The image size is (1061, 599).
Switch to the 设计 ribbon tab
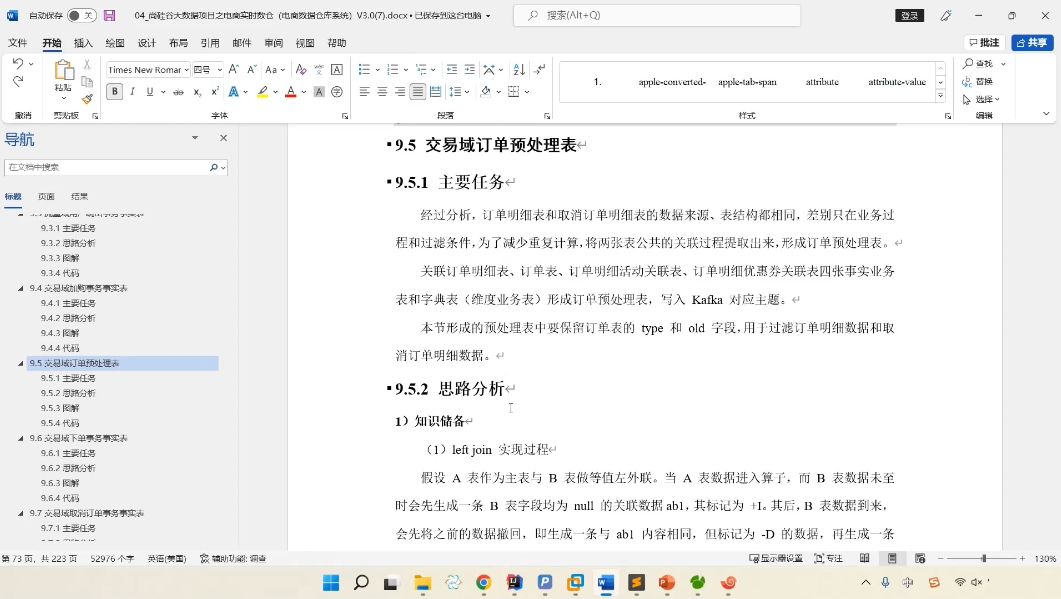coord(147,43)
